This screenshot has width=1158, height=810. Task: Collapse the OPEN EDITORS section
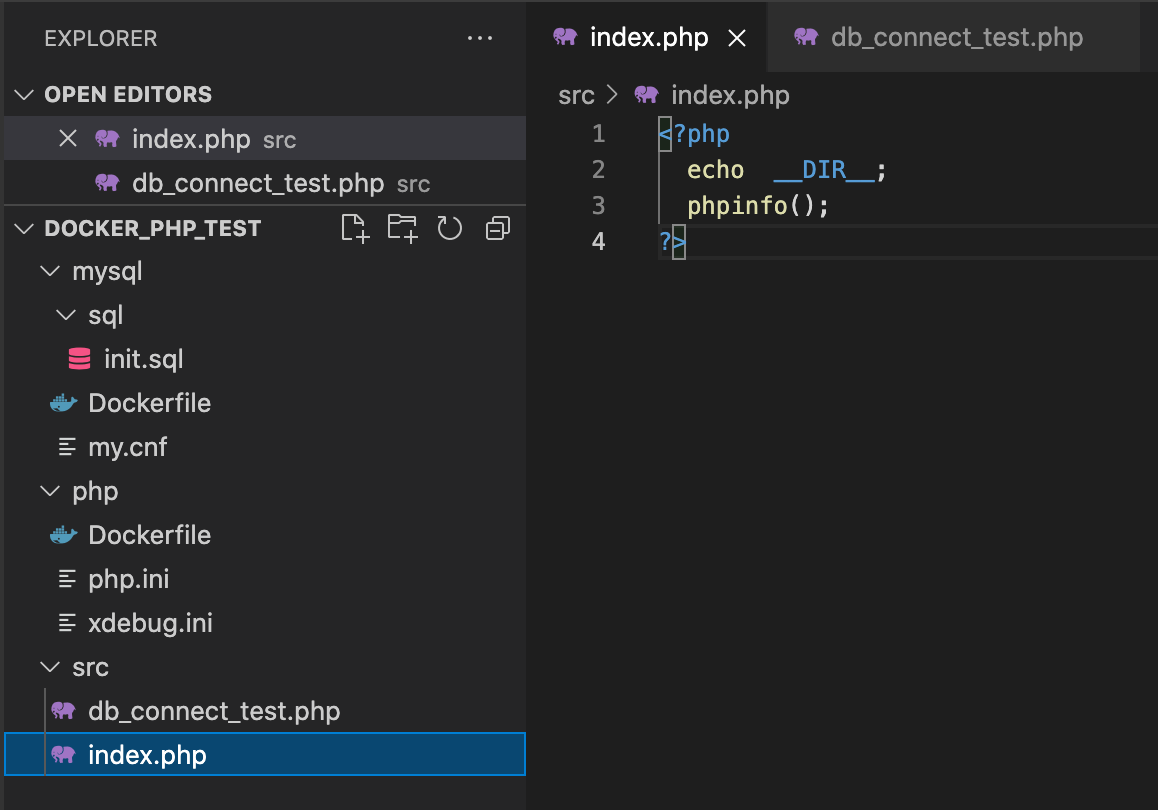click(23, 94)
